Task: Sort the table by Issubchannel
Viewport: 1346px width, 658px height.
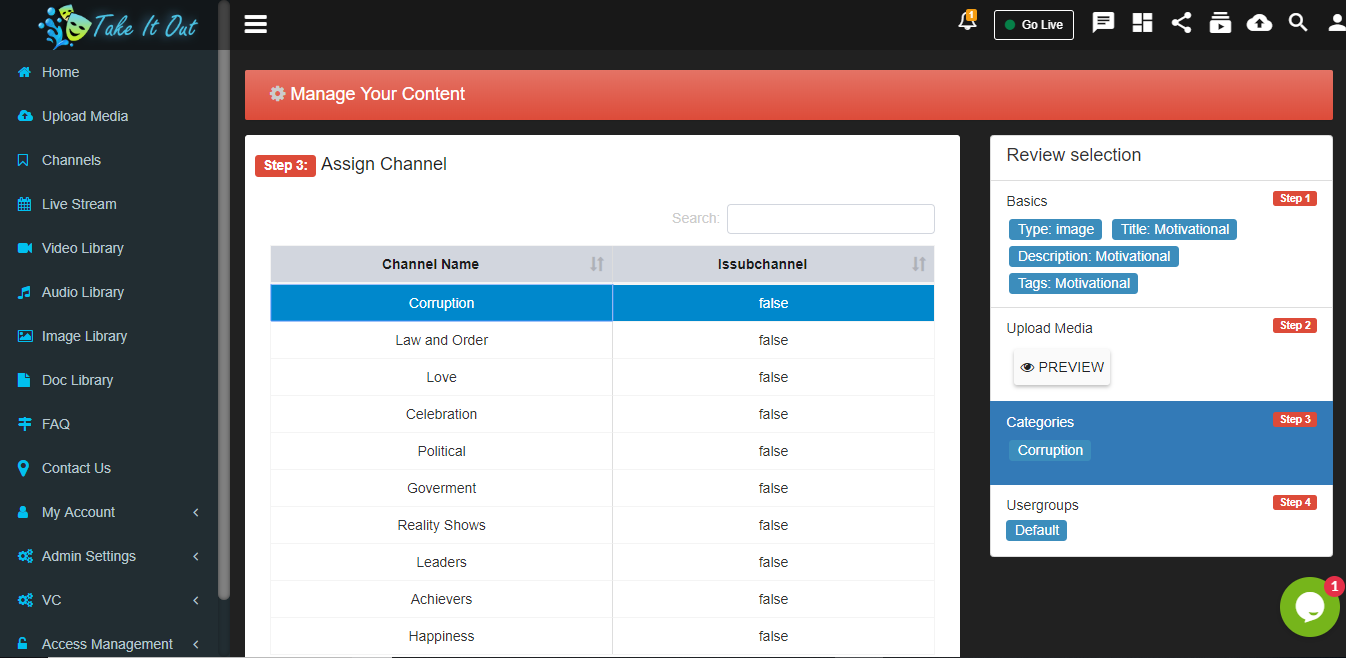Action: 773,264
